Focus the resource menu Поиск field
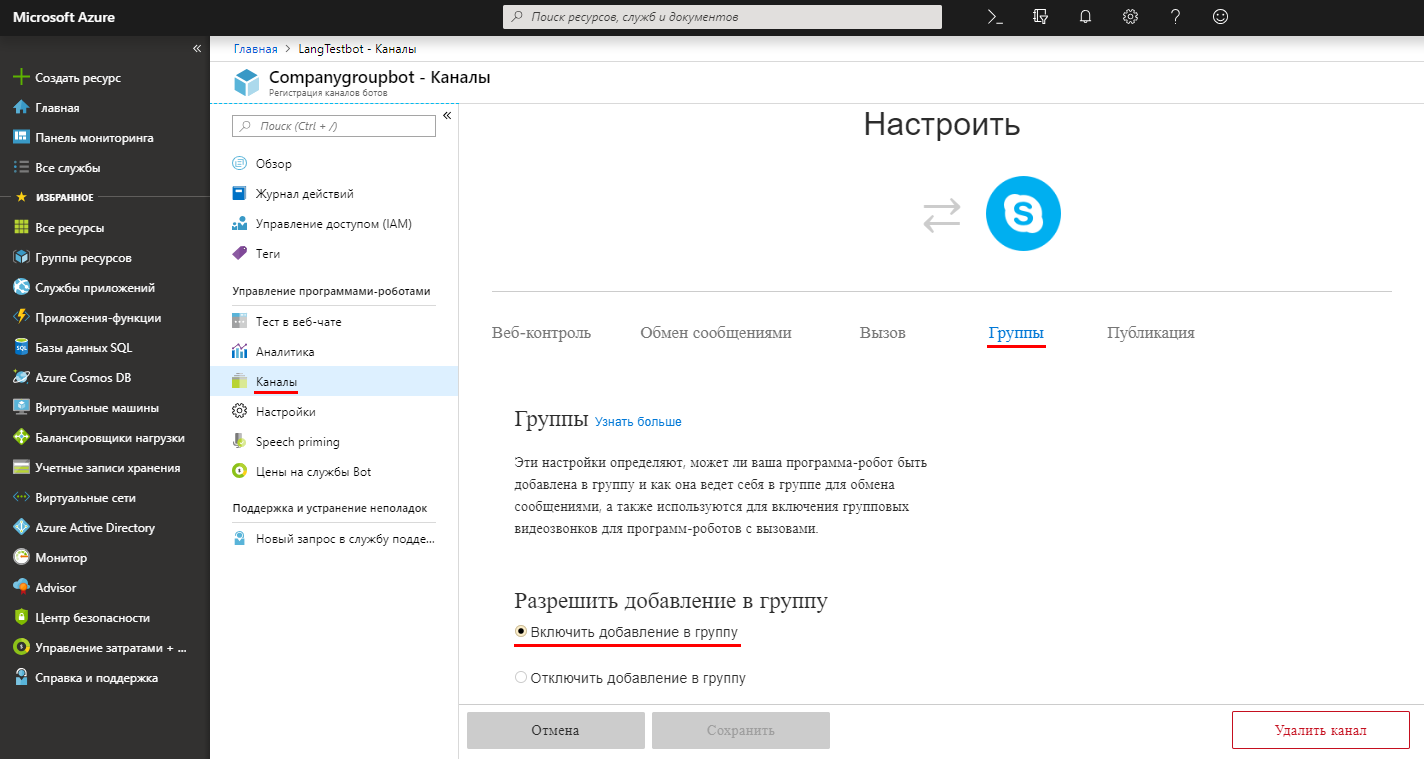The height and width of the screenshot is (759, 1424). 334,126
